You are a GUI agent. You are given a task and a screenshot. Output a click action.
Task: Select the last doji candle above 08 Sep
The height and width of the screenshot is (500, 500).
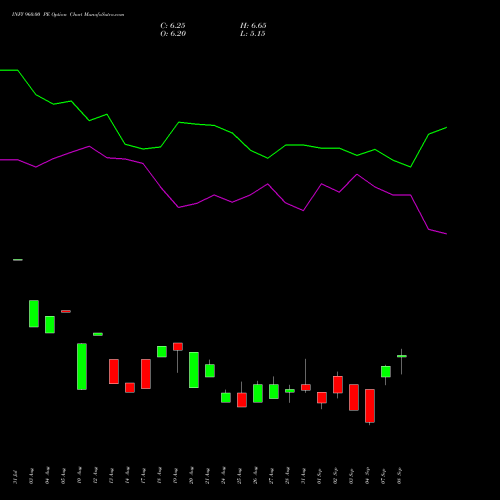(x=402, y=356)
